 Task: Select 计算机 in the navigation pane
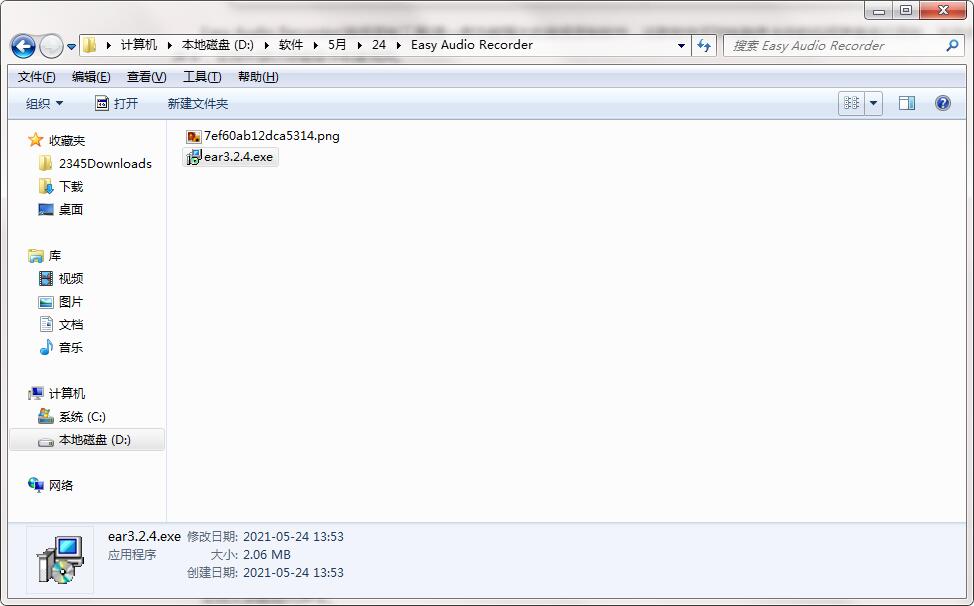tap(57, 393)
